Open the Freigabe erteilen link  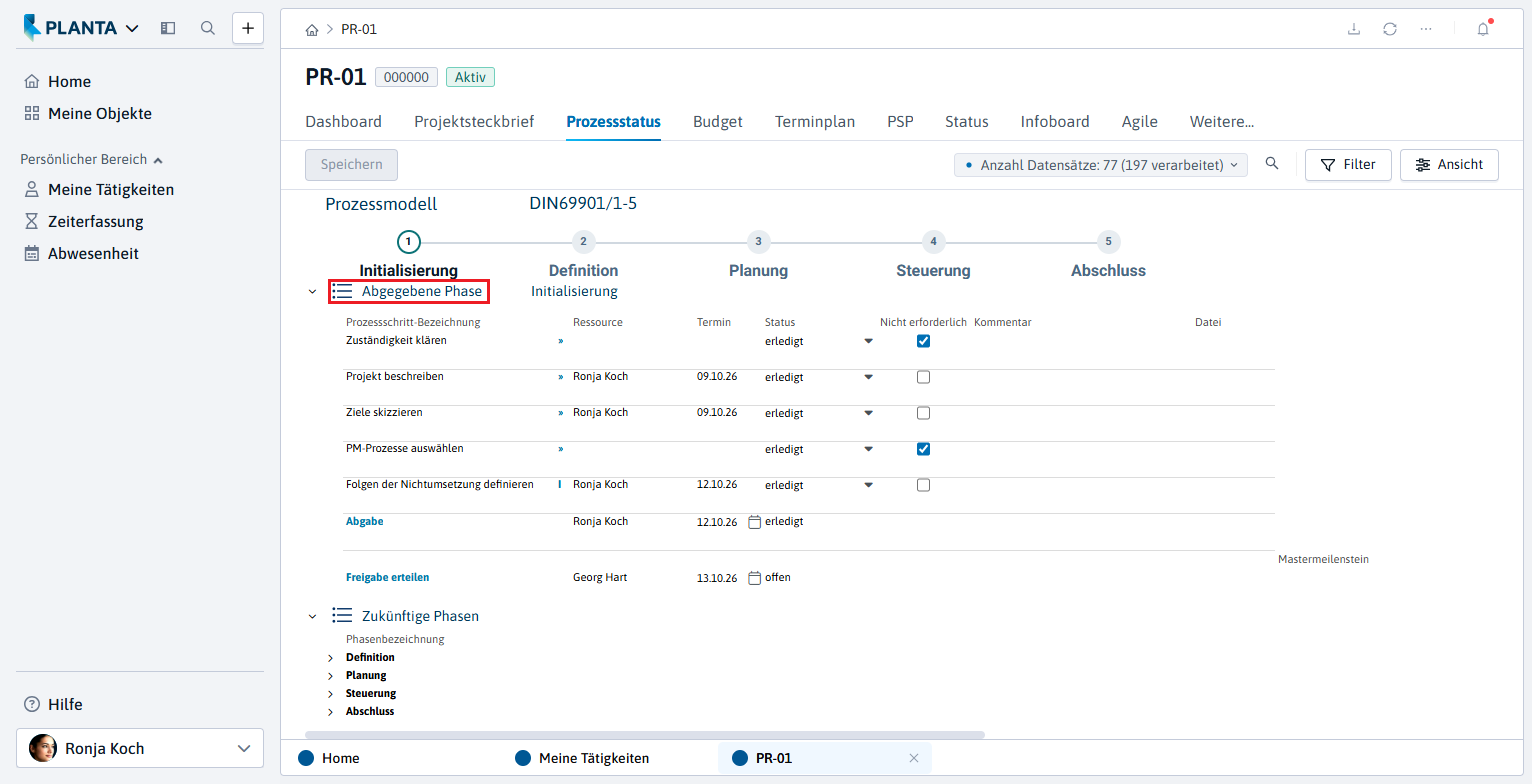tap(388, 578)
